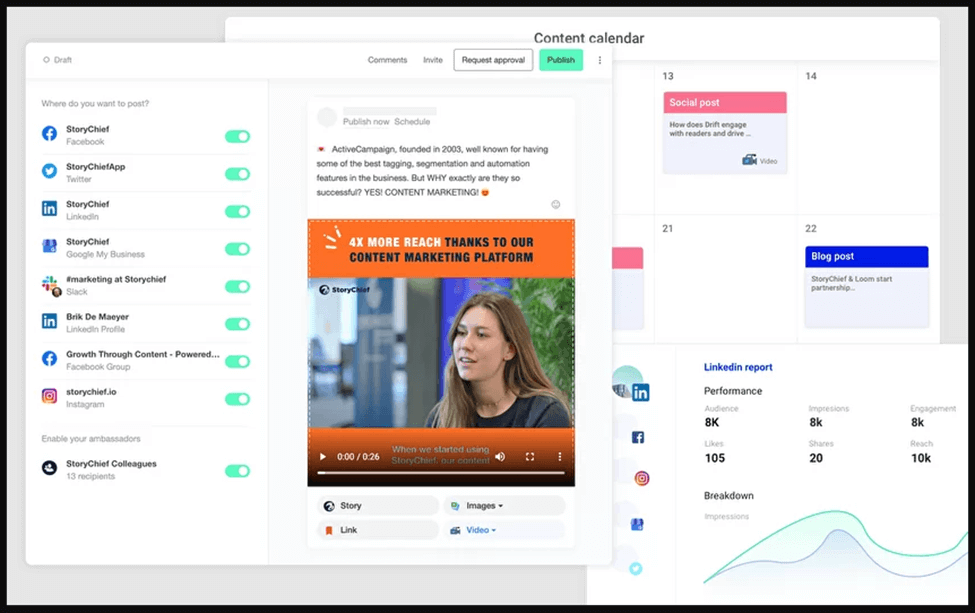Open the emoji picker below the post text

pos(556,205)
